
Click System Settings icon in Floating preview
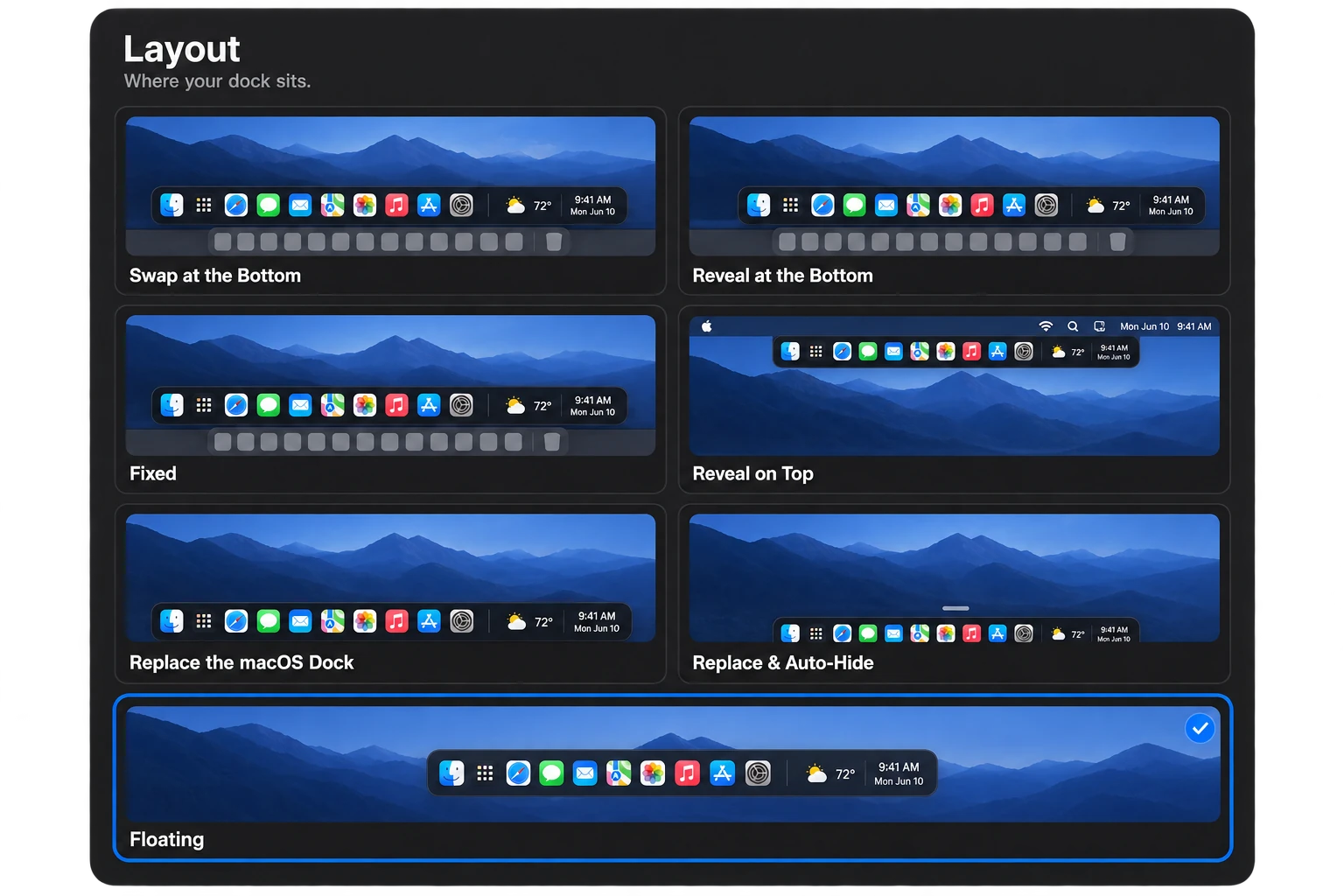point(758,773)
